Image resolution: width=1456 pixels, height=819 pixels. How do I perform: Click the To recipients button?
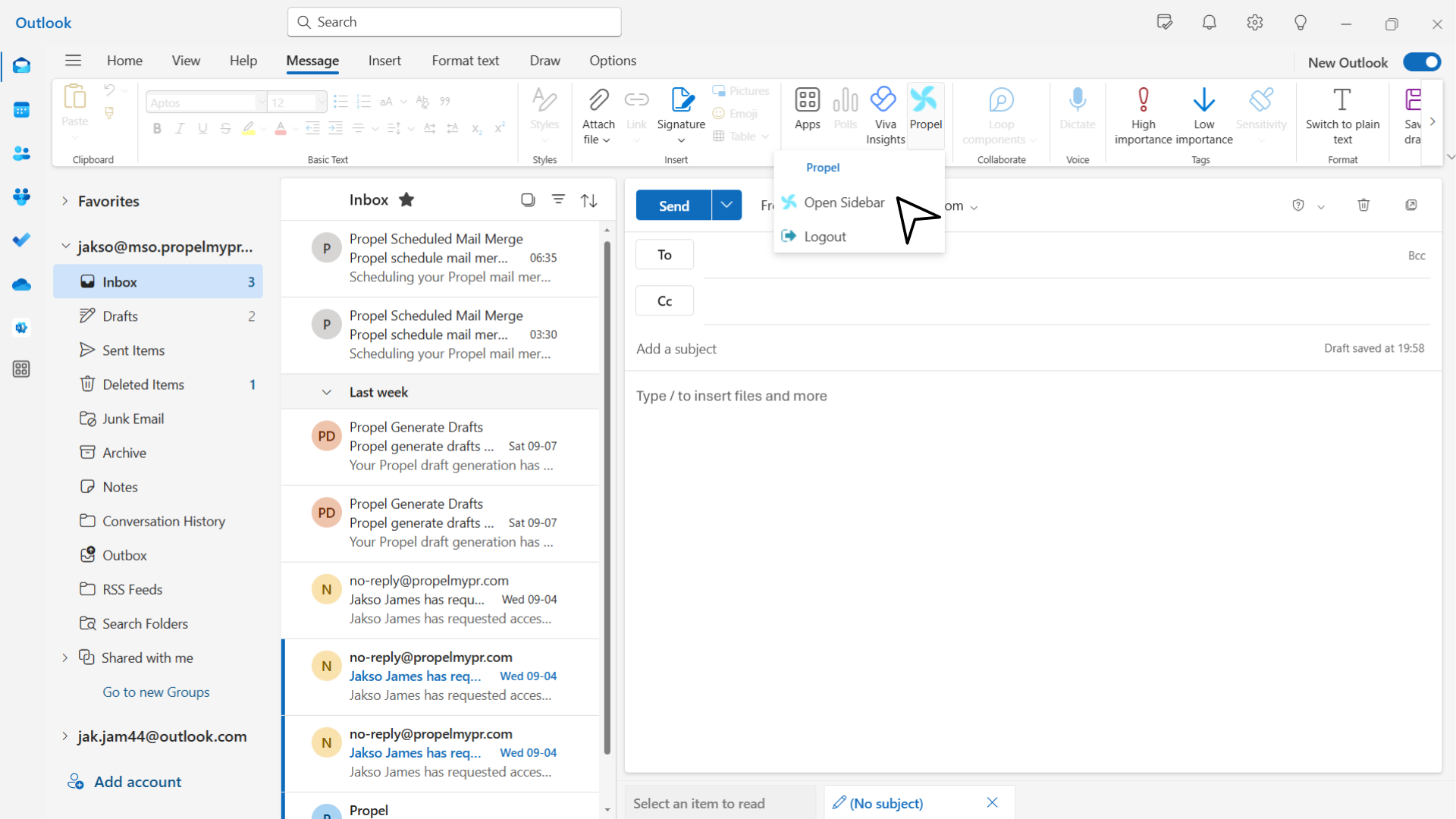664,255
